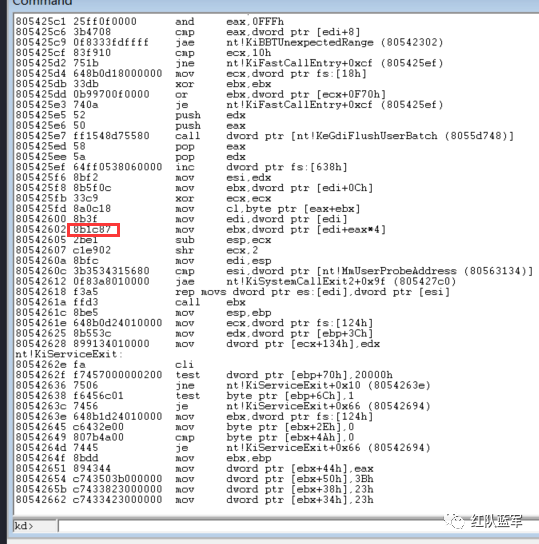Click the 'shr ecx,2' instruction line
This screenshot has height=544, width=539.
(137, 250)
